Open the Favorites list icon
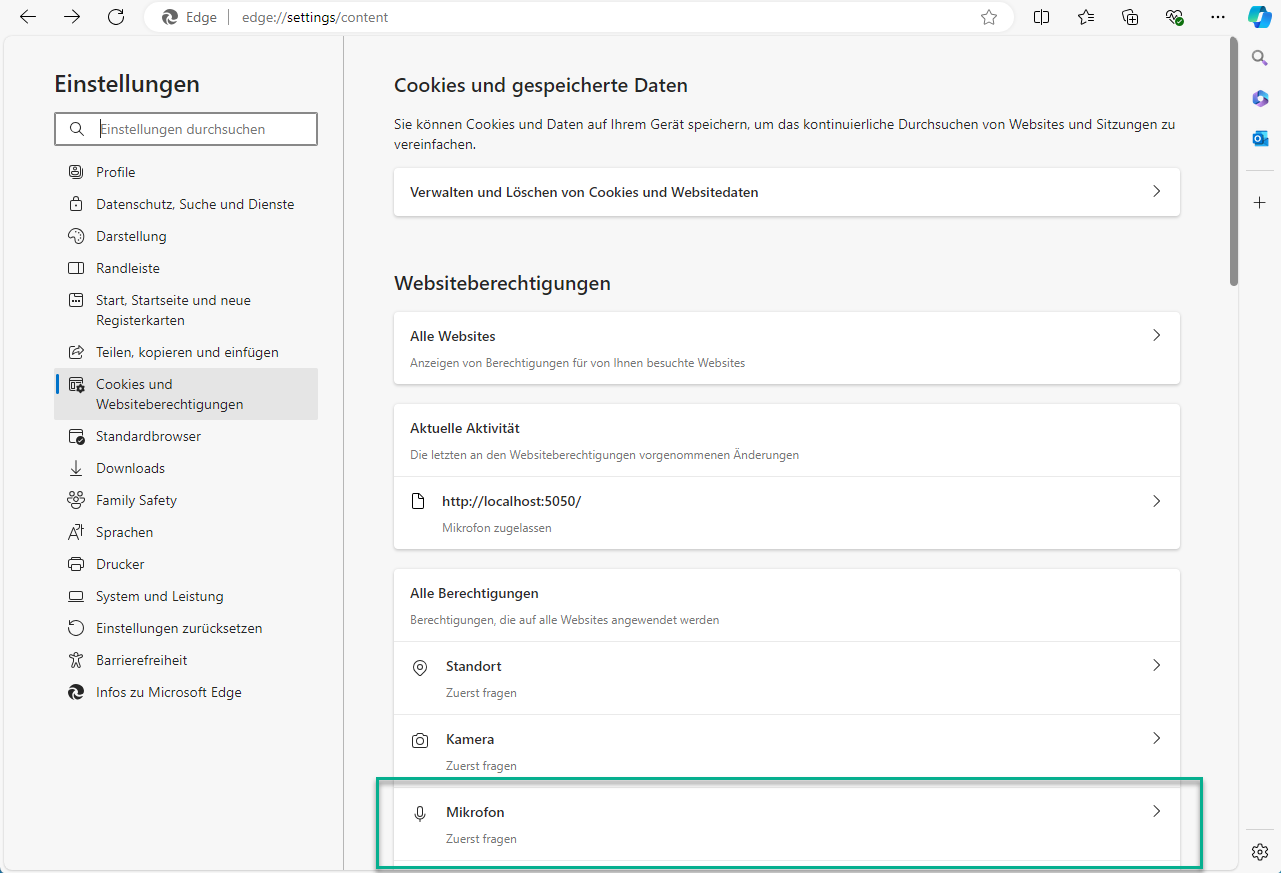The image size is (1281, 873). (x=1086, y=17)
